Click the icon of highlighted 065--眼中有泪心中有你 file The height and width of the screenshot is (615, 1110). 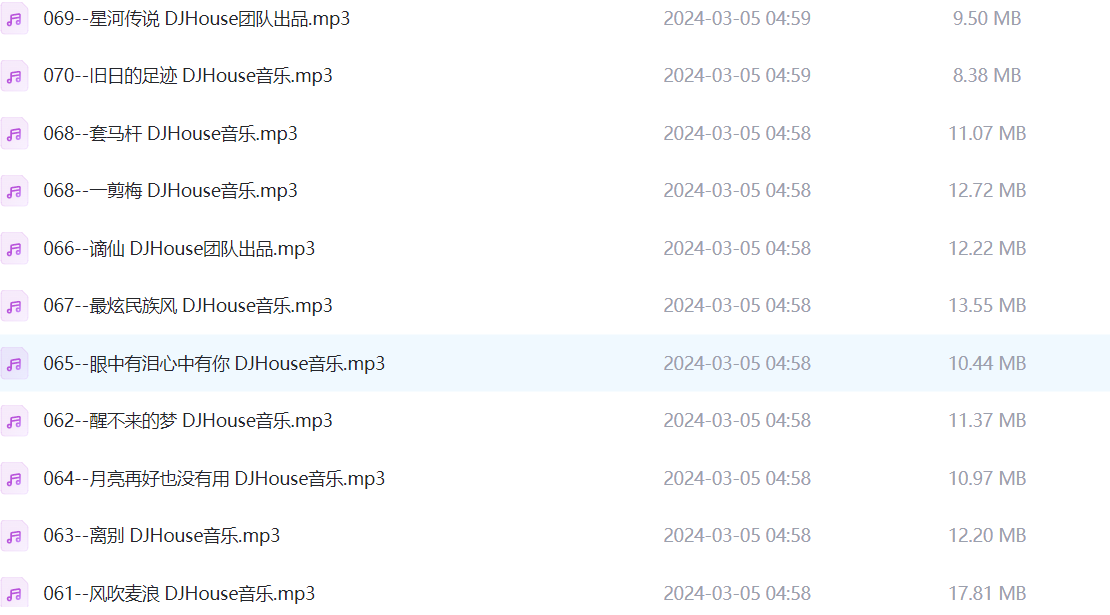coord(14,364)
